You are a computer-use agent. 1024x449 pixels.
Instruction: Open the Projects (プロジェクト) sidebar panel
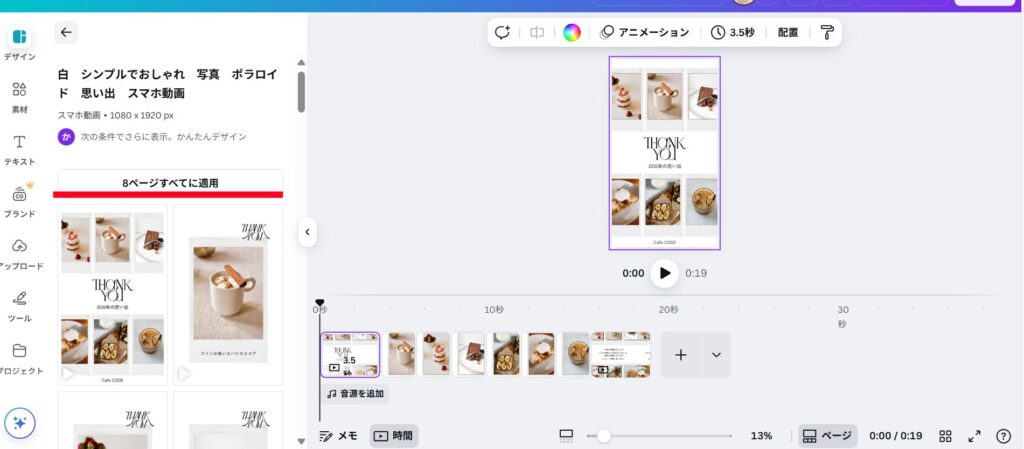(20, 358)
